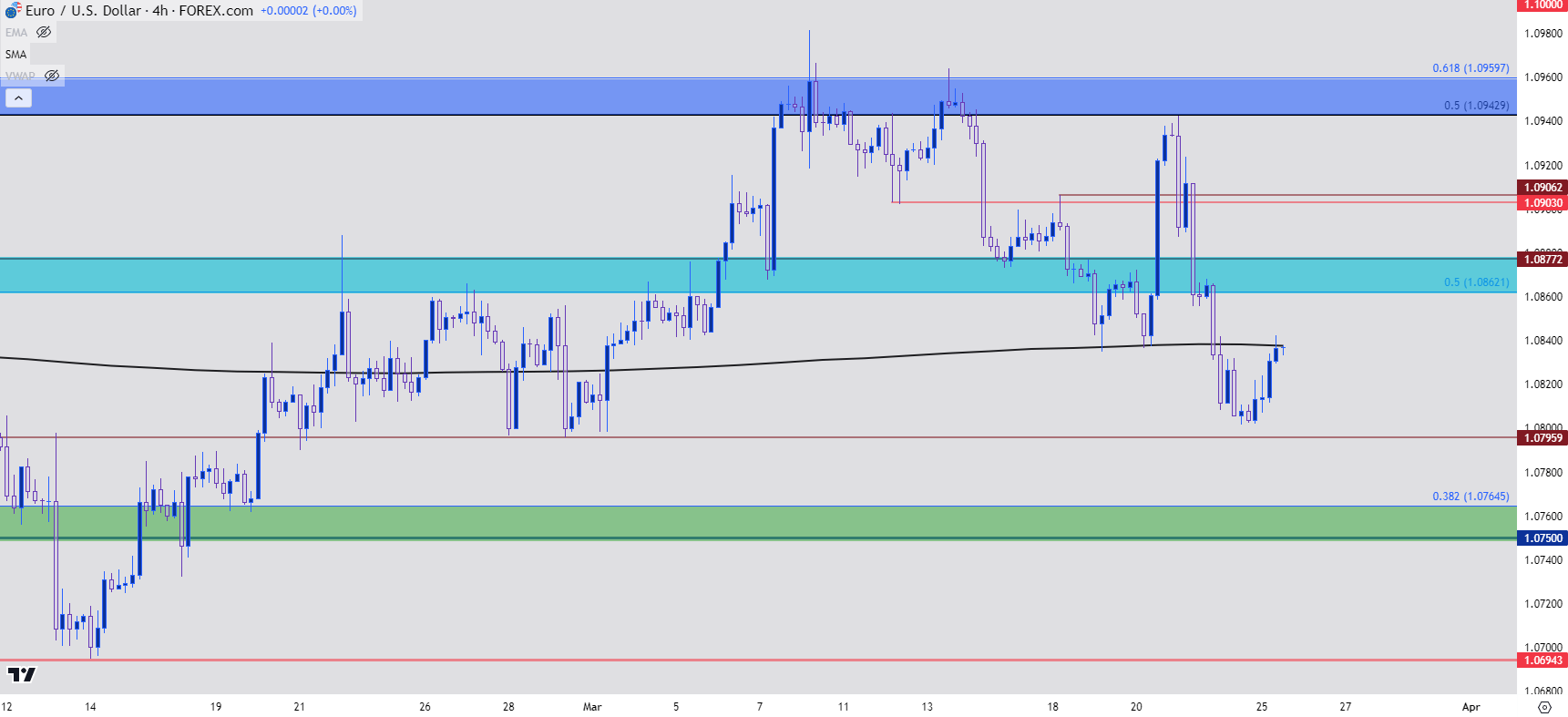Show the hidden EMA indicator via eye icon
The width and height of the screenshot is (1568, 717).
pyautogui.click(x=44, y=32)
